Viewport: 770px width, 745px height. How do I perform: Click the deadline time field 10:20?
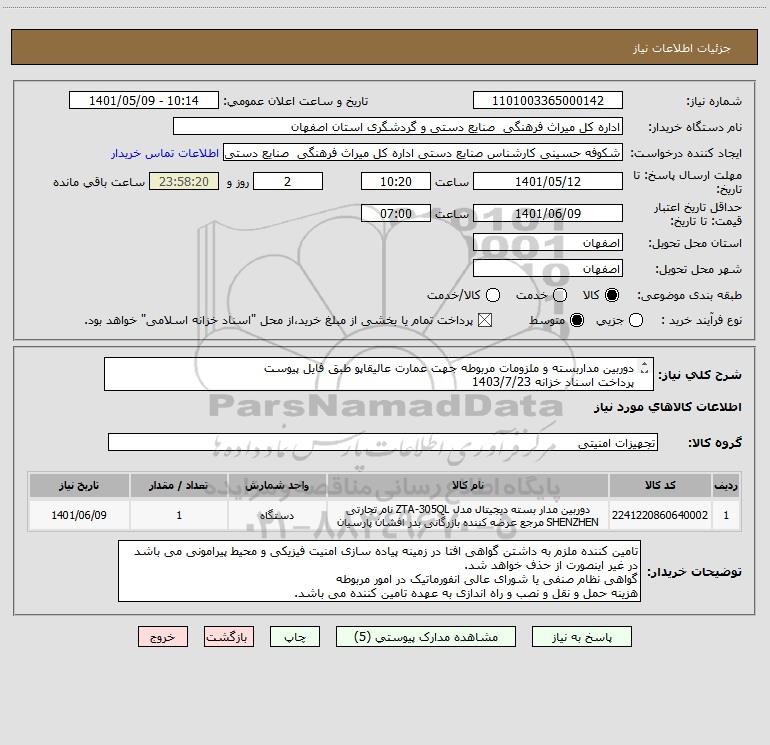[396, 181]
